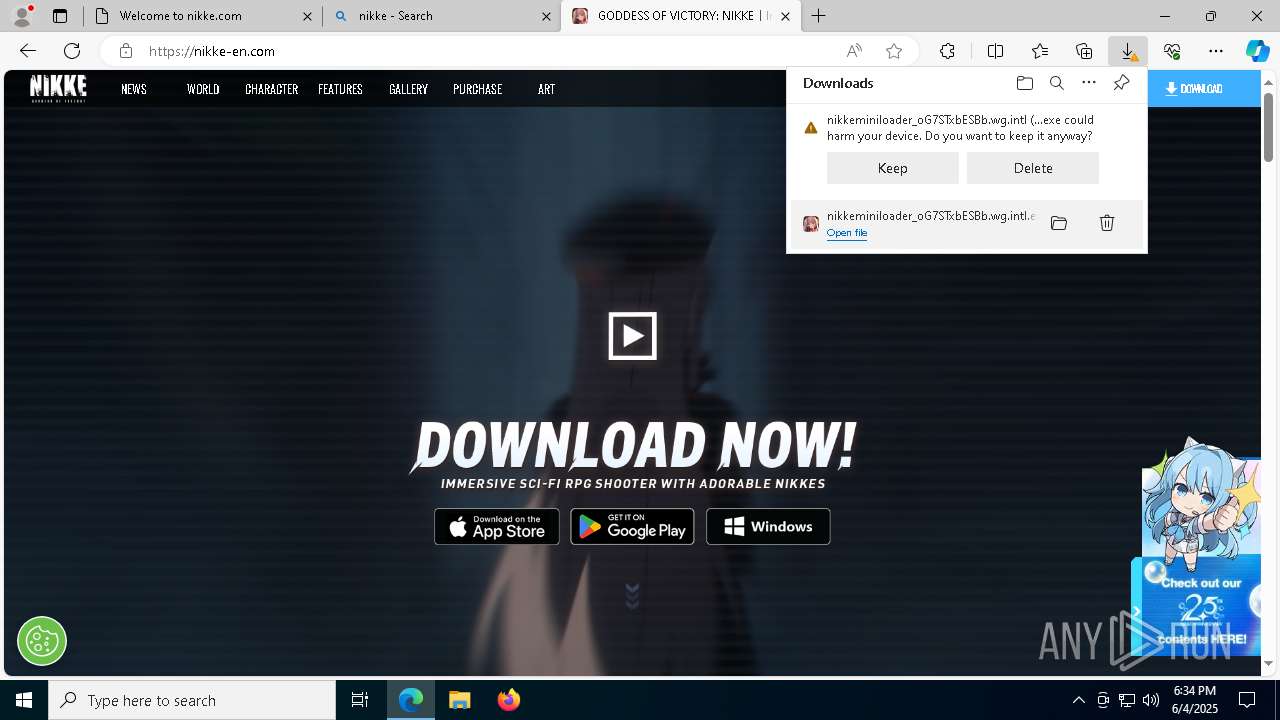
Task: Click Keep for the flagged download
Action: click(893, 168)
